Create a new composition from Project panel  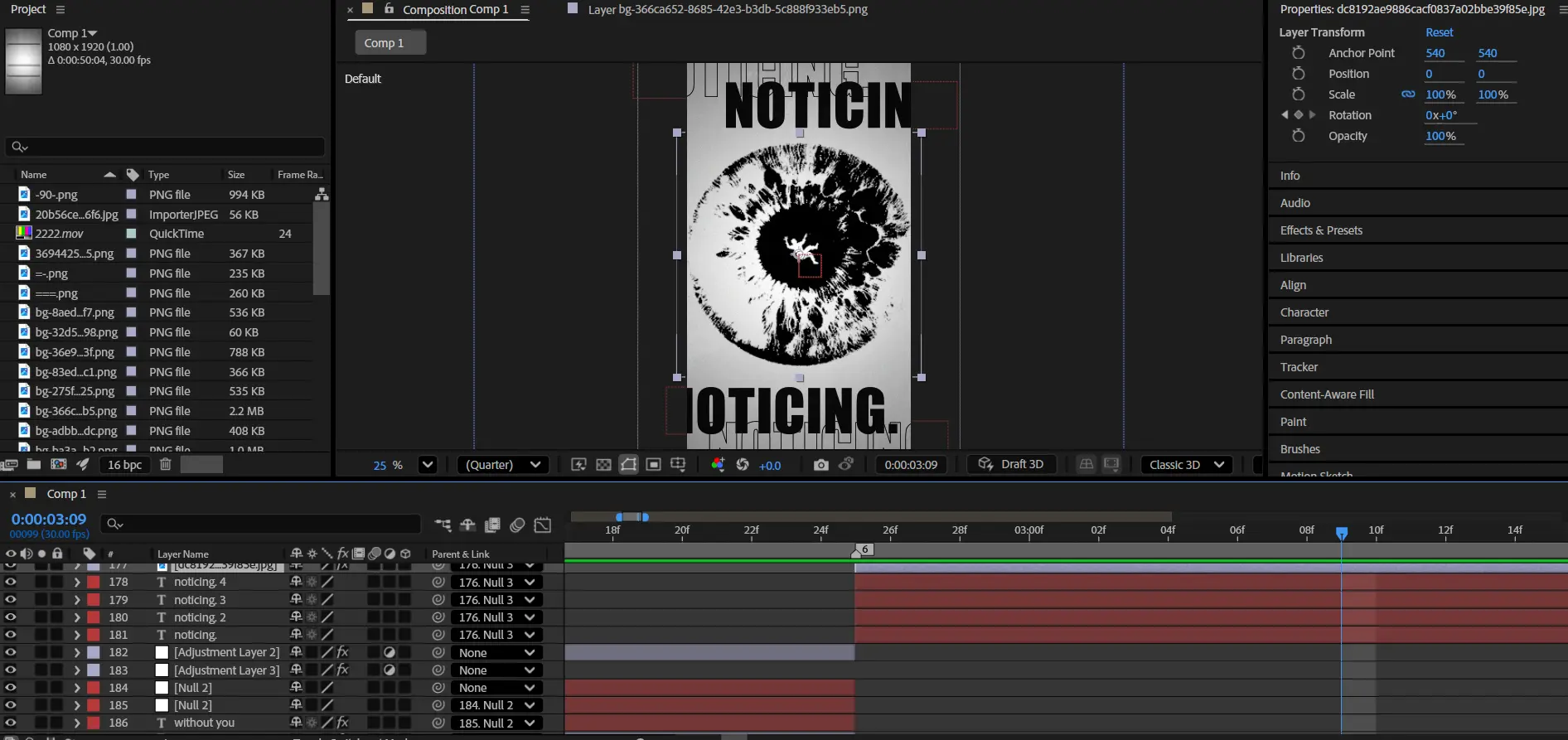pyautogui.click(x=59, y=465)
